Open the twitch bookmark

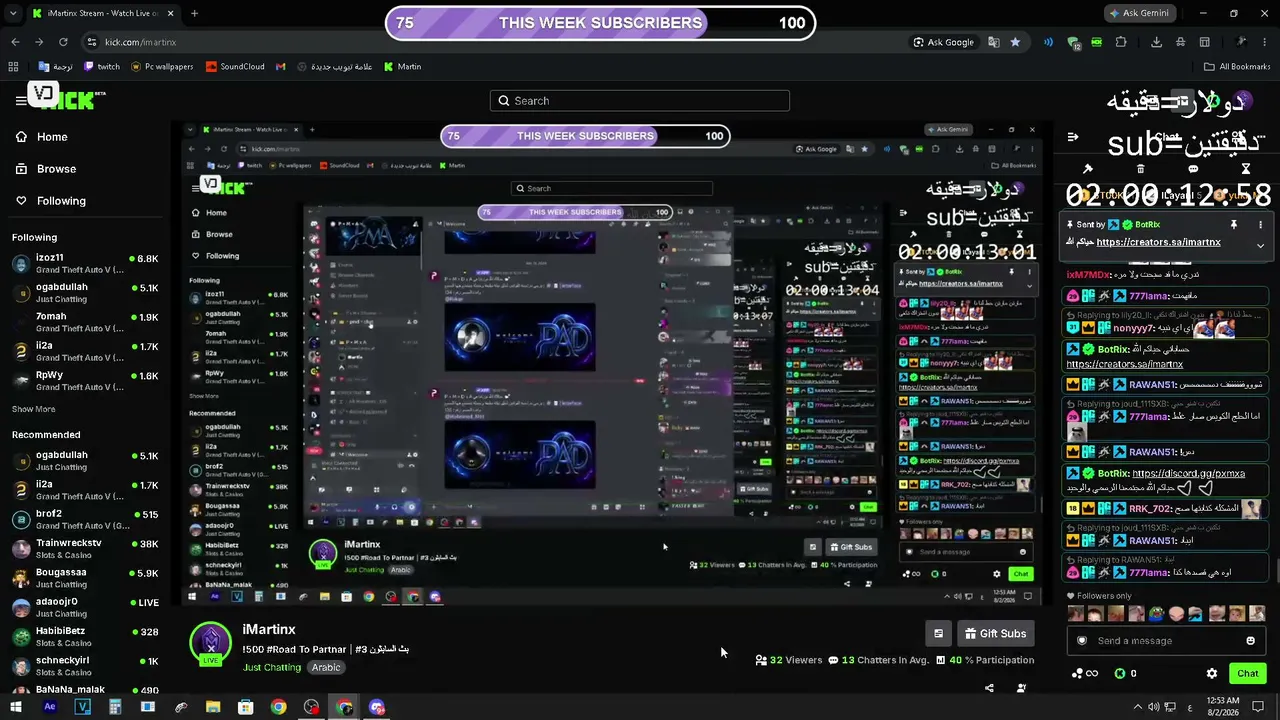click(x=102, y=67)
